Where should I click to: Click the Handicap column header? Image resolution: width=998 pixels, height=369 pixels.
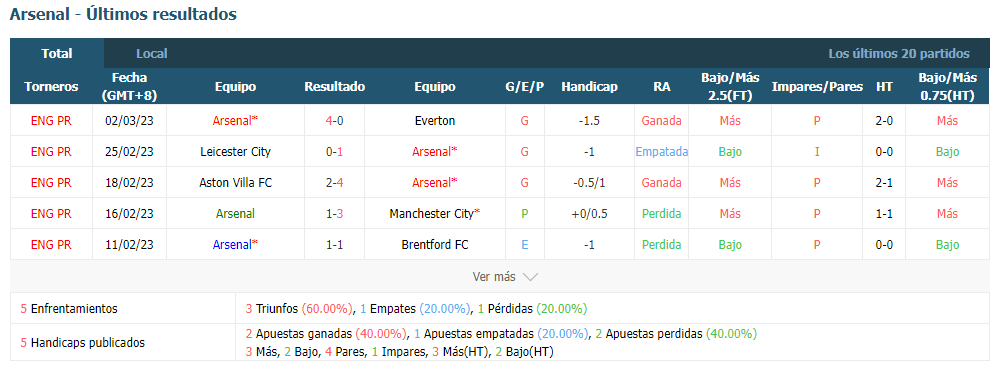click(x=589, y=87)
